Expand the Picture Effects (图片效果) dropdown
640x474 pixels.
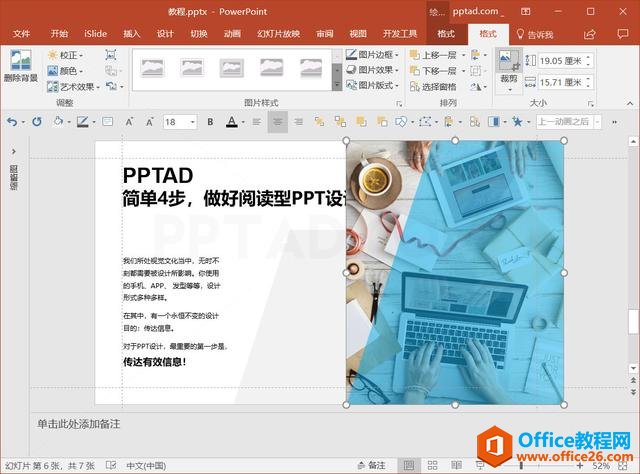(x=370, y=70)
